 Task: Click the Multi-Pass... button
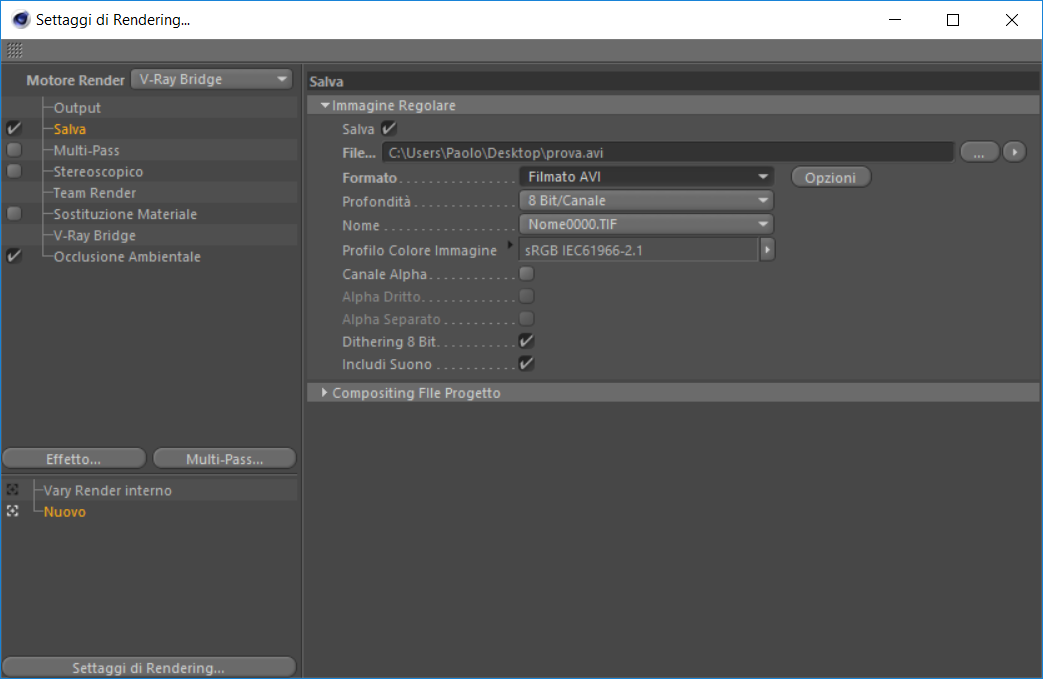pos(225,459)
